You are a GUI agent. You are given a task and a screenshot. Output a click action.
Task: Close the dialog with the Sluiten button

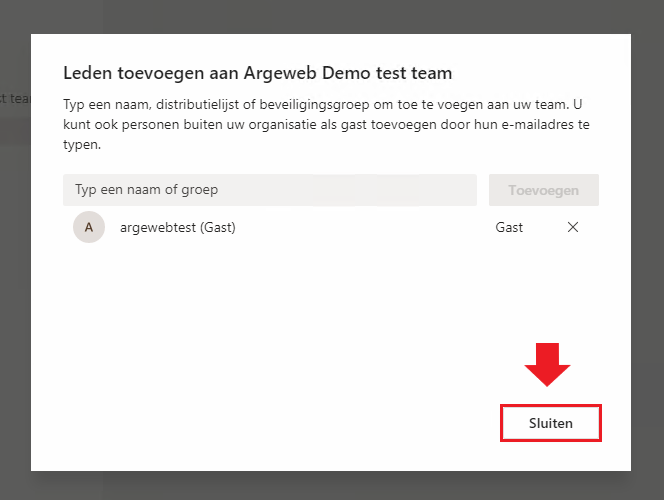(551, 423)
